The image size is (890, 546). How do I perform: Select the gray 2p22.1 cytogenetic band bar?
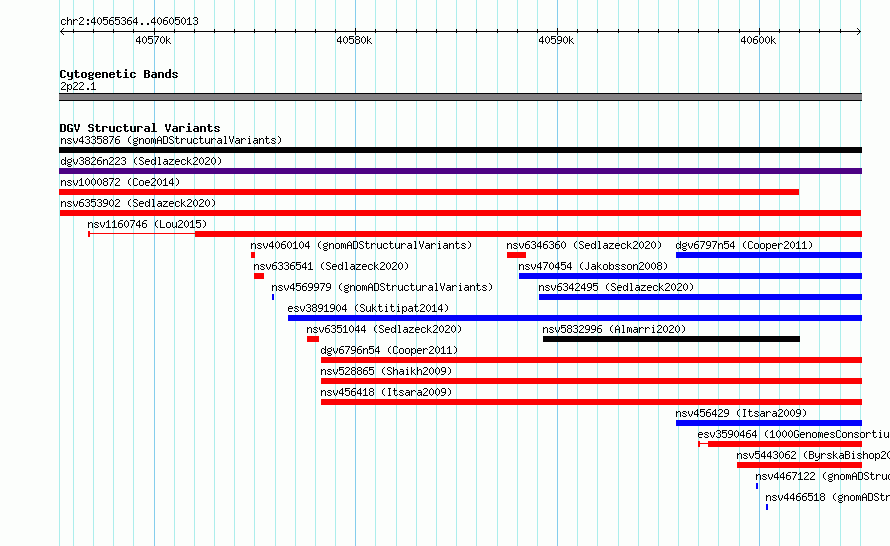pos(460,97)
